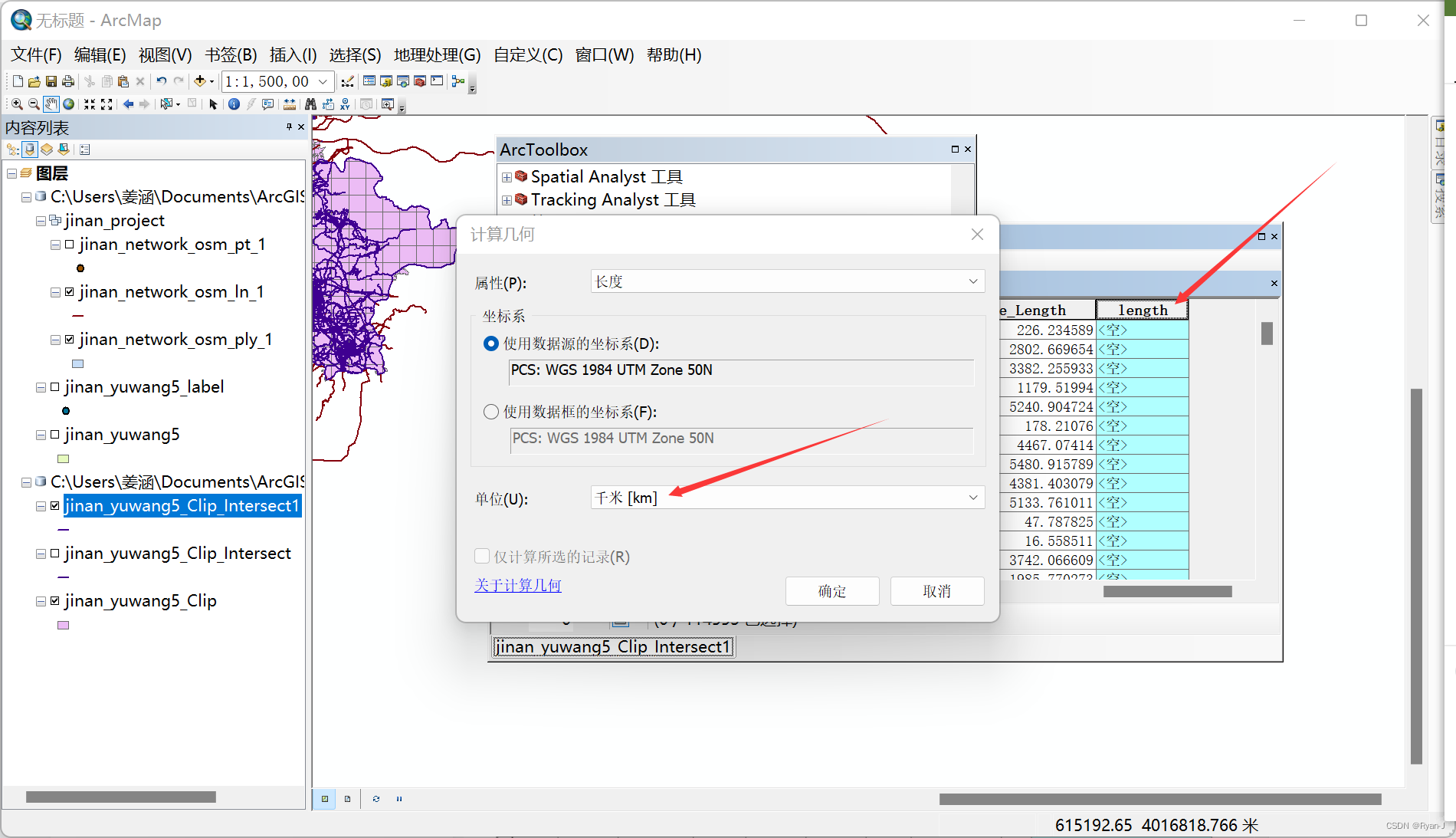Activate the Identify info tool
The image size is (1456, 838).
tap(234, 104)
